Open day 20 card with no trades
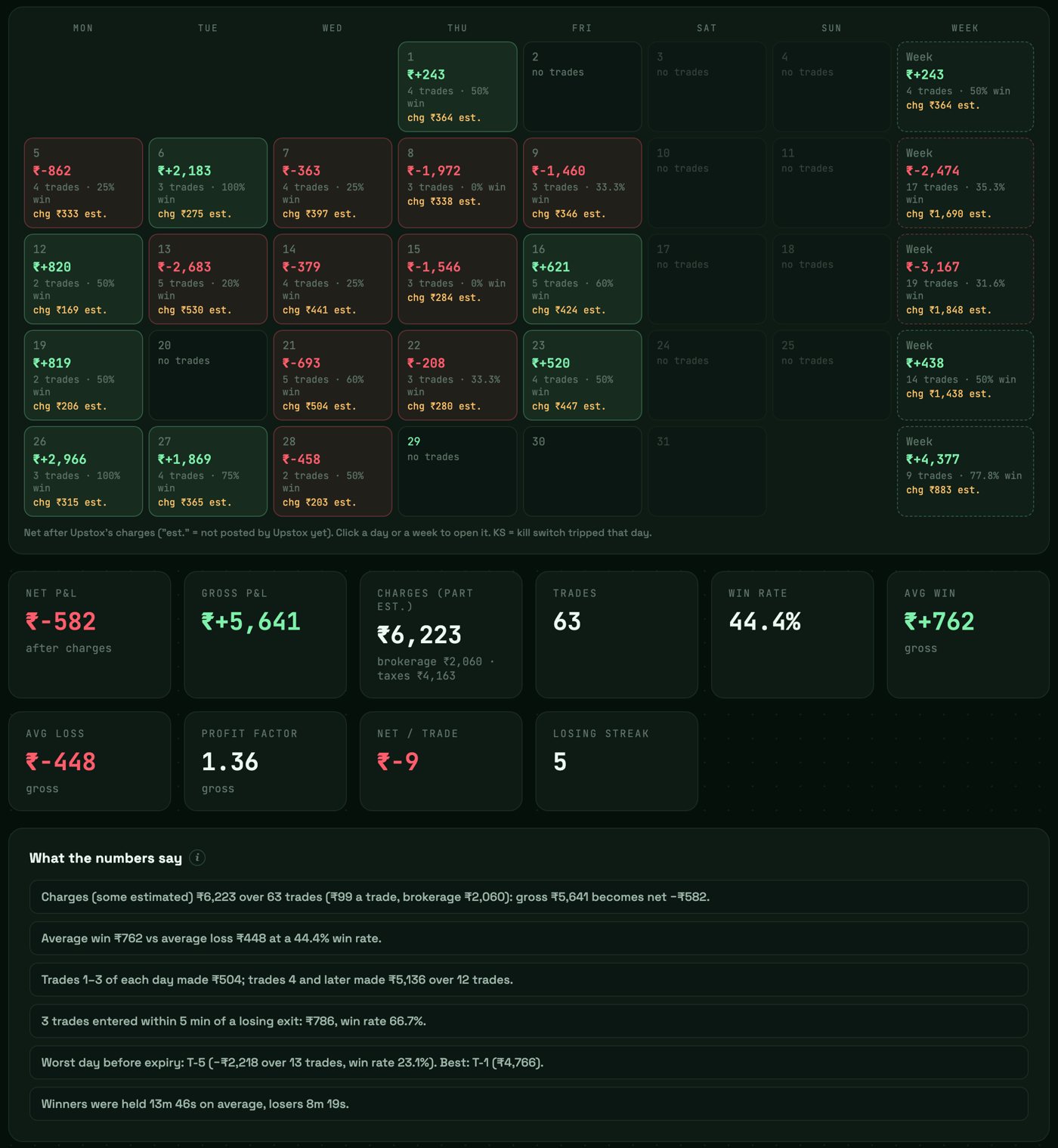Viewport: 1058px width, 1148px height. (x=208, y=375)
